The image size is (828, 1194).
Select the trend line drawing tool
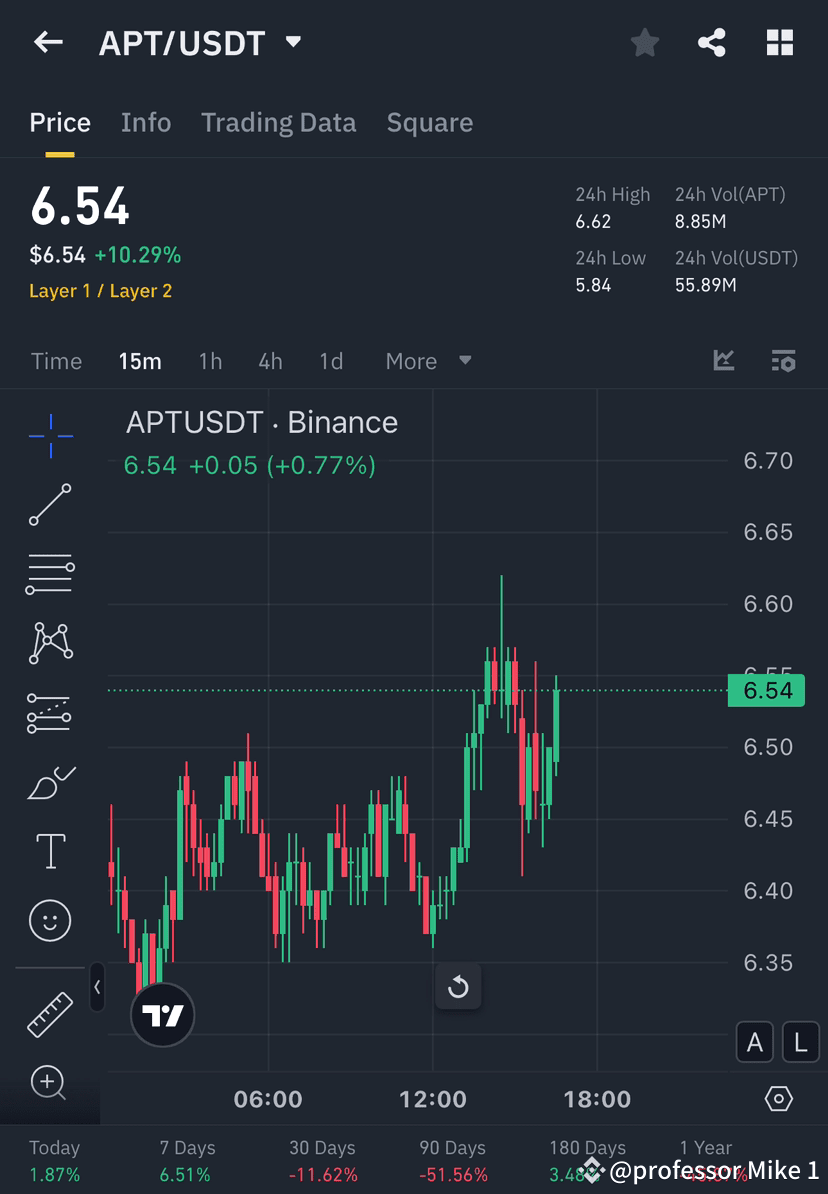coord(50,505)
